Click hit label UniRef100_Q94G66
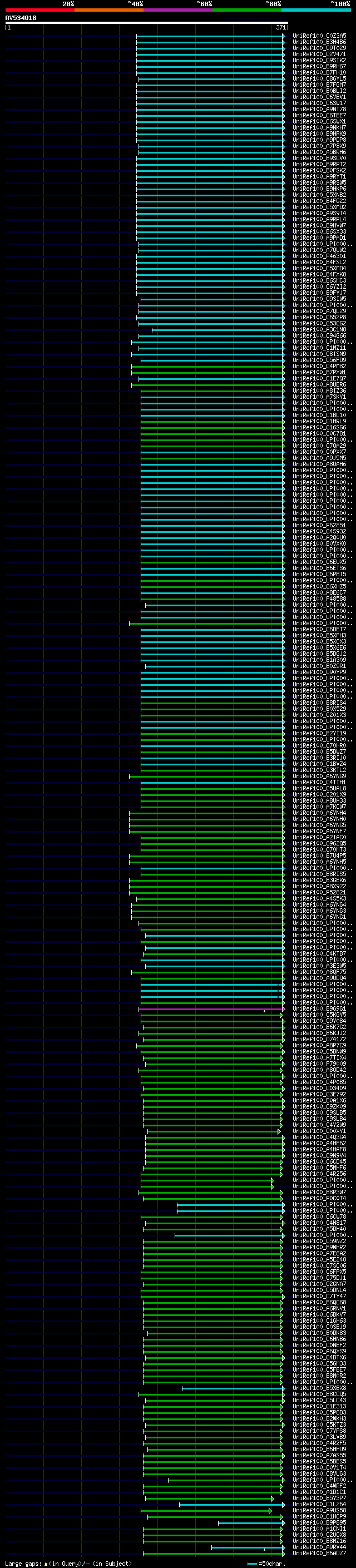 (319, 335)
